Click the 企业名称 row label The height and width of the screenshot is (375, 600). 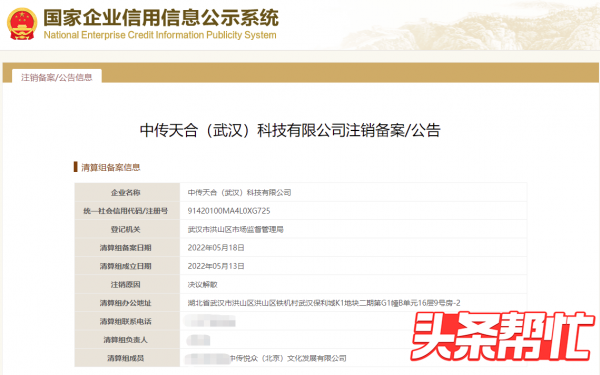(x=126, y=192)
